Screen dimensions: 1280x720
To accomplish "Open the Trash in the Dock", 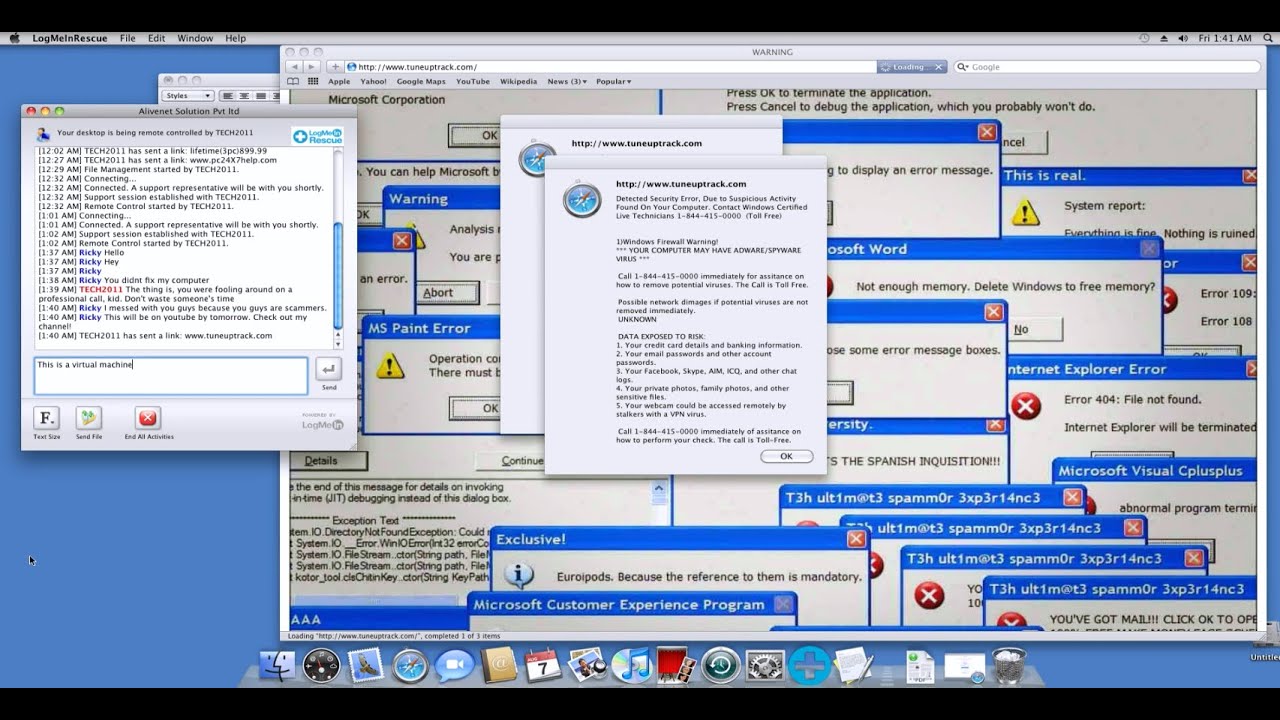I will [x=1009, y=665].
